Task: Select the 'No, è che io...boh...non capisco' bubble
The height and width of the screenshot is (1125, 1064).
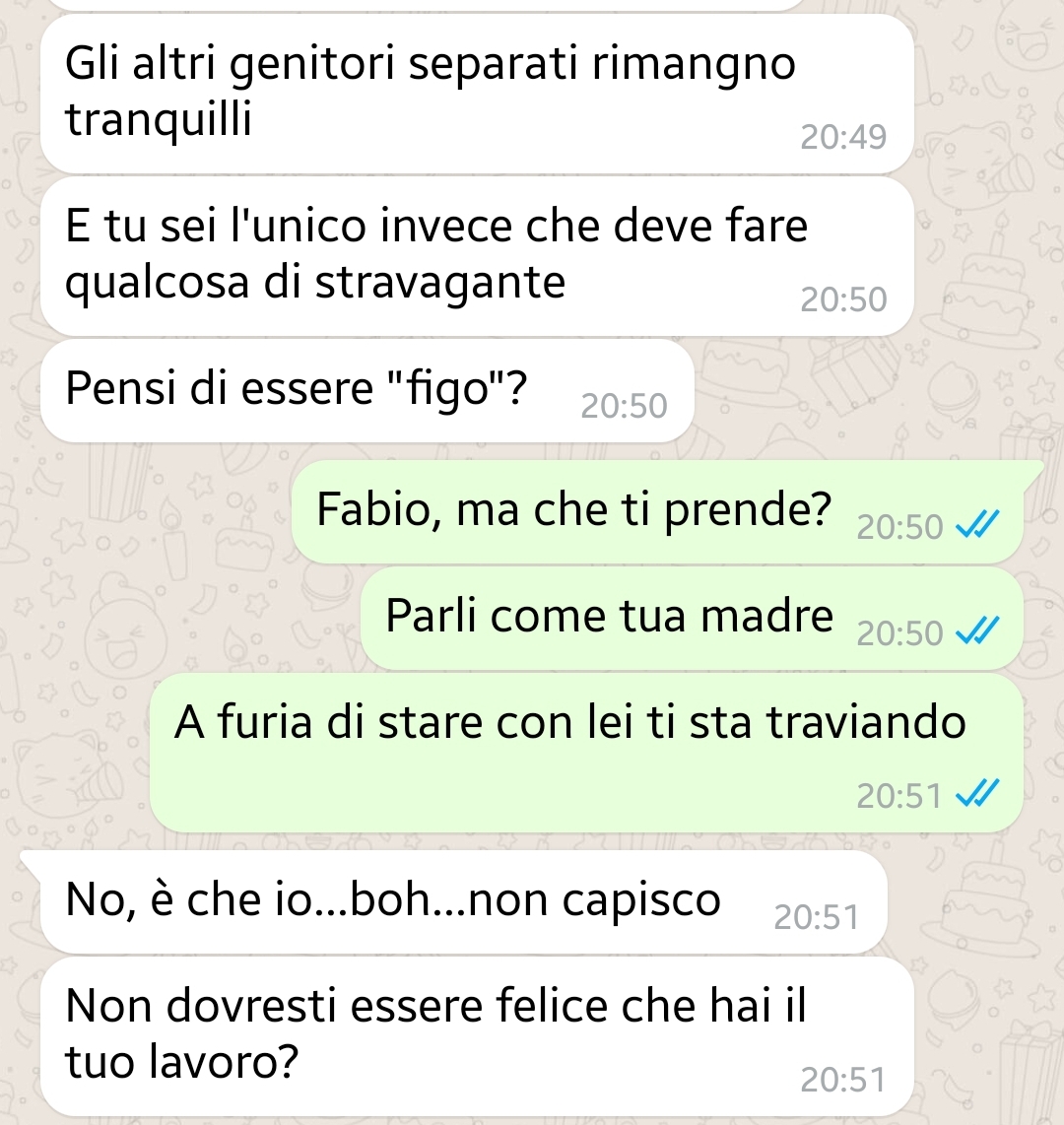Action: click(464, 901)
